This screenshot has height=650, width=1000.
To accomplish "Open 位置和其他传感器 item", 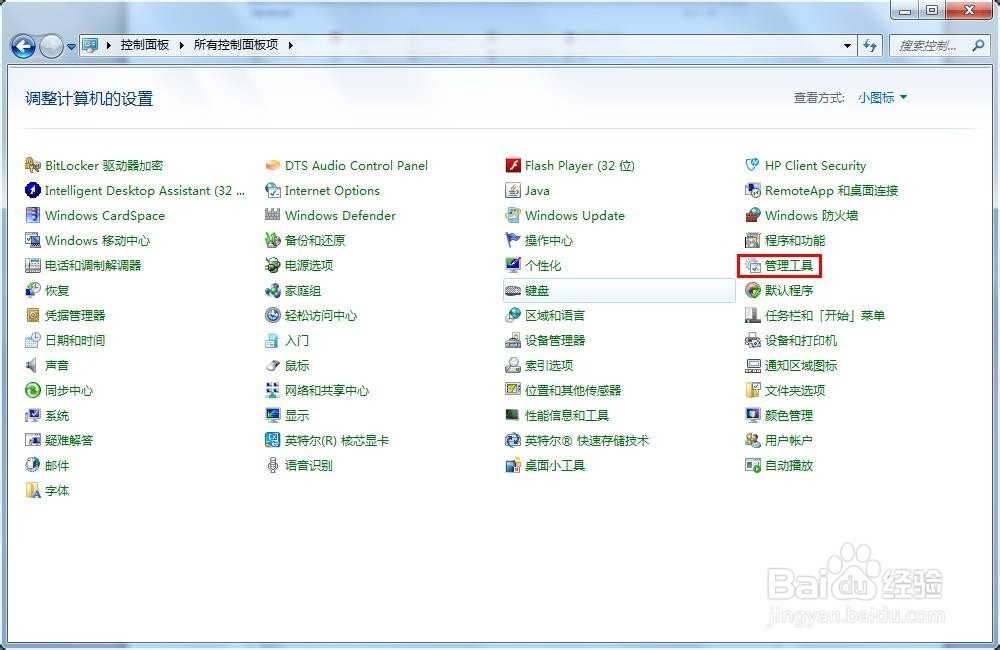I will coord(573,390).
